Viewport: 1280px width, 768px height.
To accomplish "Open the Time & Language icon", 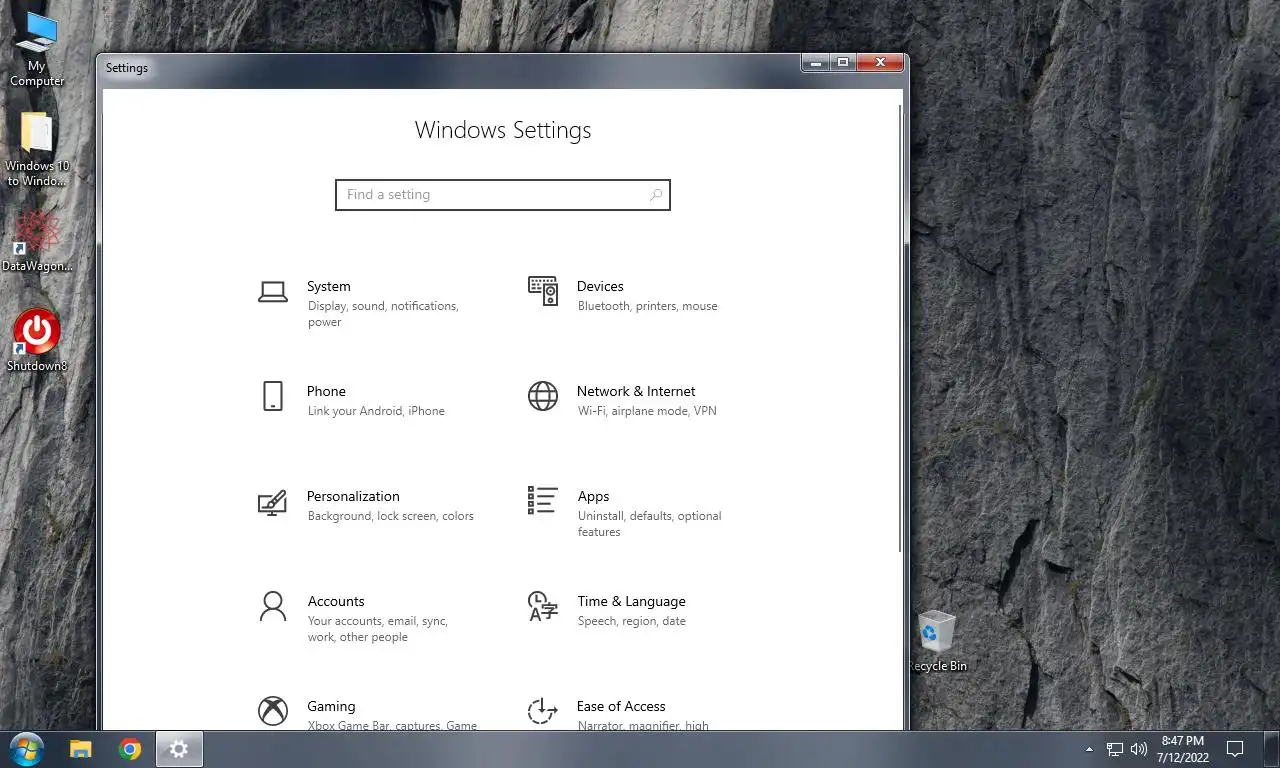I will click(x=543, y=606).
